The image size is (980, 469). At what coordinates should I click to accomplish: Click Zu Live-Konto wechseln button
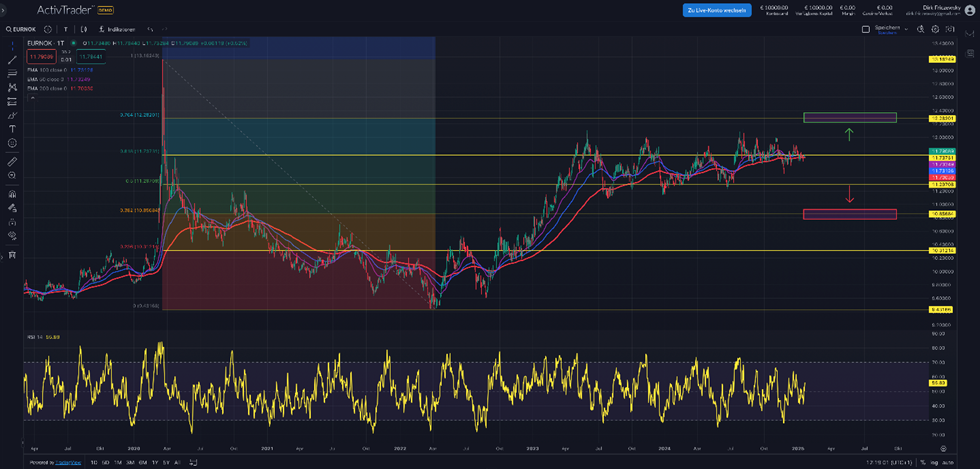tap(717, 10)
